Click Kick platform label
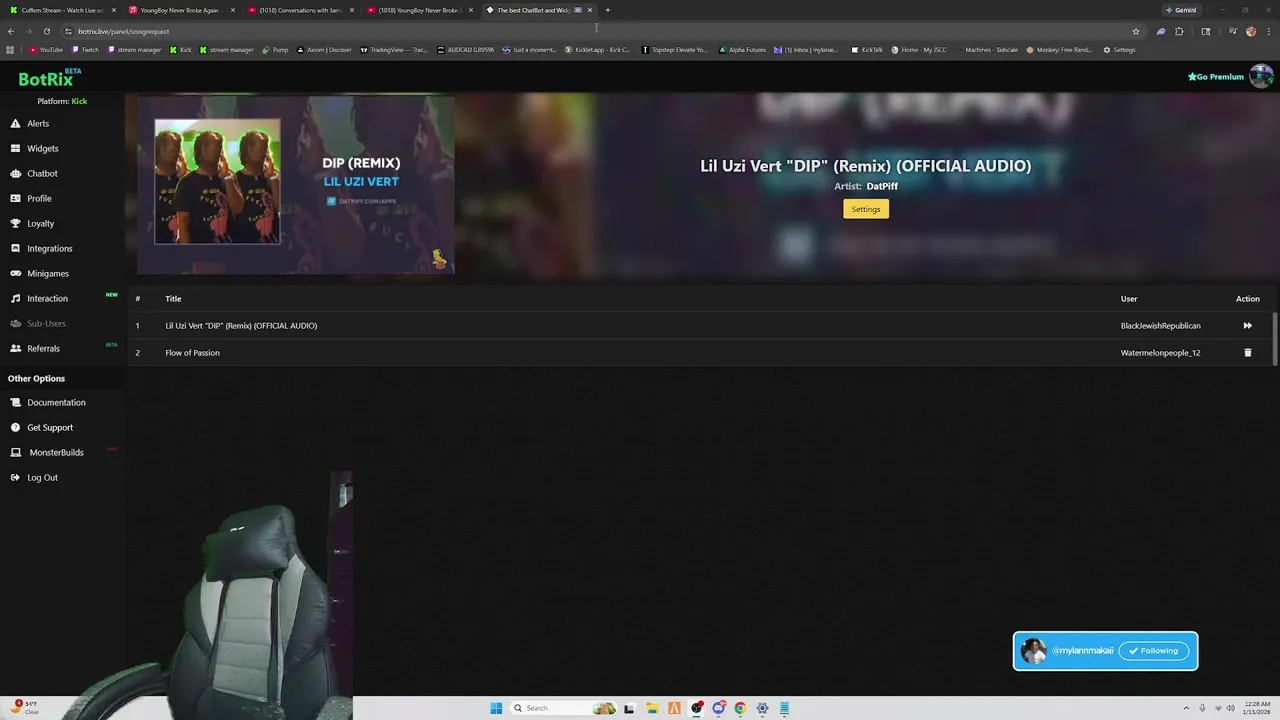The width and height of the screenshot is (1280, 720). [x=79, y=101]
